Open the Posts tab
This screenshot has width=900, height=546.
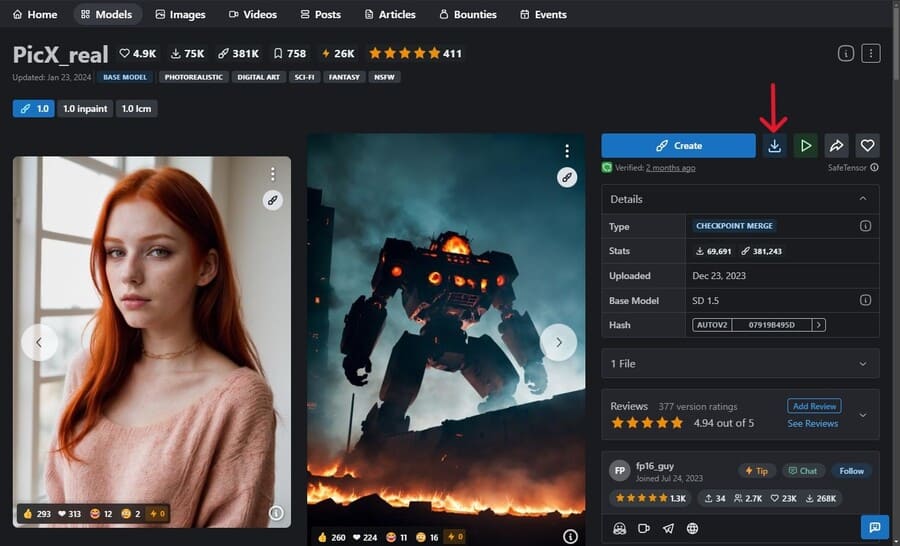[321, 14]
